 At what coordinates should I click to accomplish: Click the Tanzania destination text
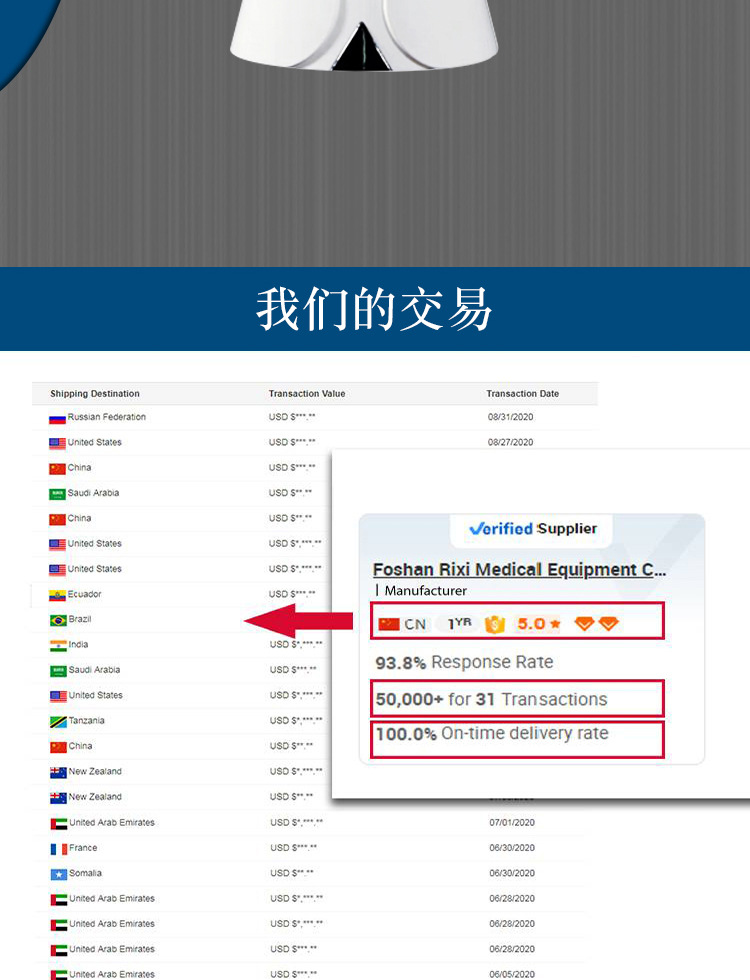pyautogui.click(x=86, y=720)
